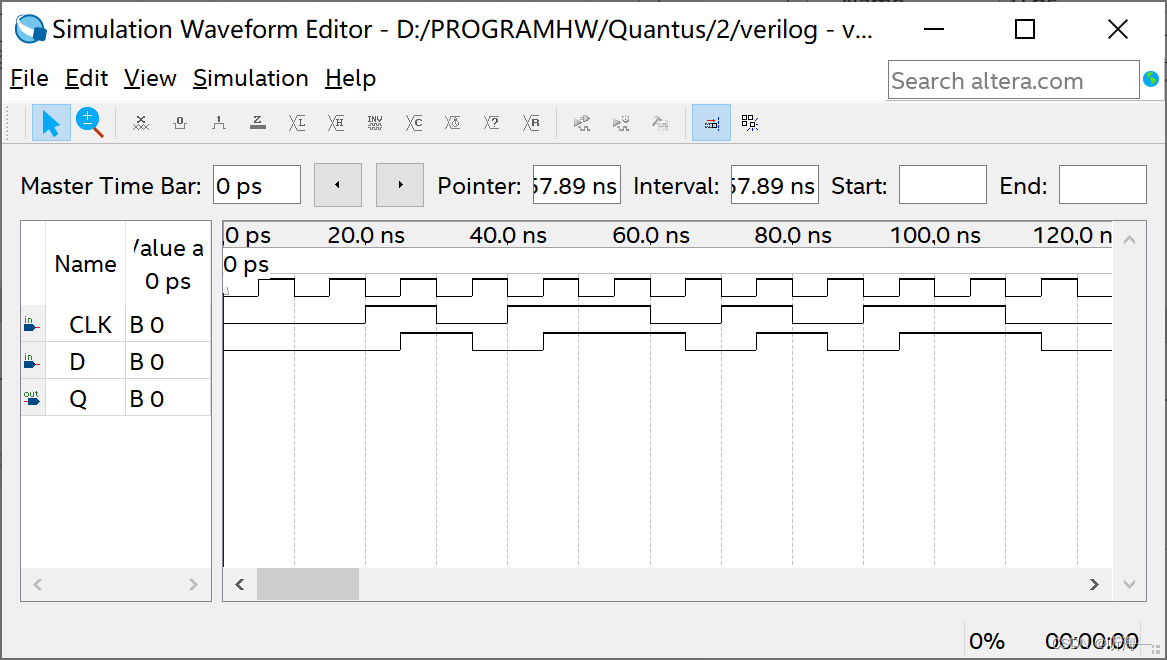Expand the CLK input signal row
The height and width of the screenshot is (660, 1167).
32,324
